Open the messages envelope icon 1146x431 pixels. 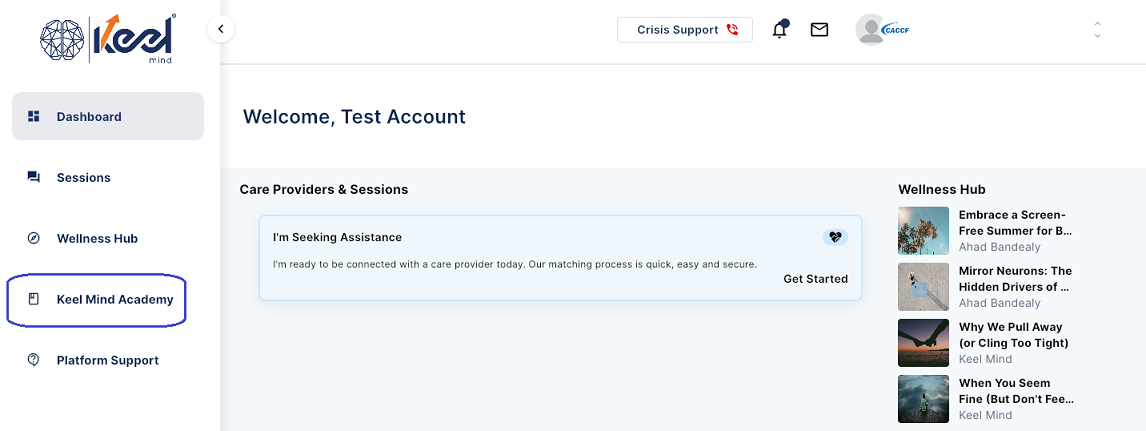point(819,30)
